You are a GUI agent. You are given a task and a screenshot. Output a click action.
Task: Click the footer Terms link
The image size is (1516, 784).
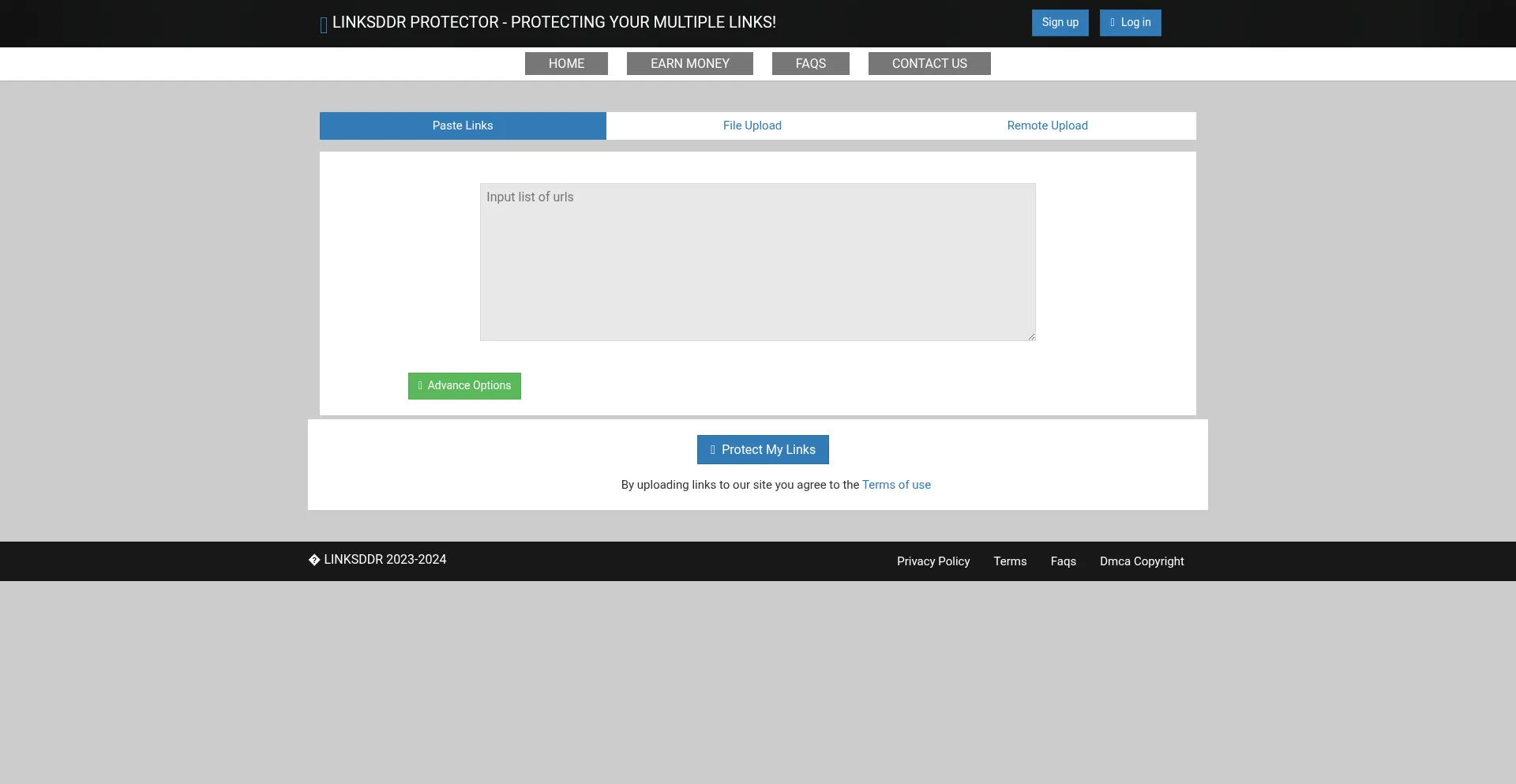[1010, 561]
